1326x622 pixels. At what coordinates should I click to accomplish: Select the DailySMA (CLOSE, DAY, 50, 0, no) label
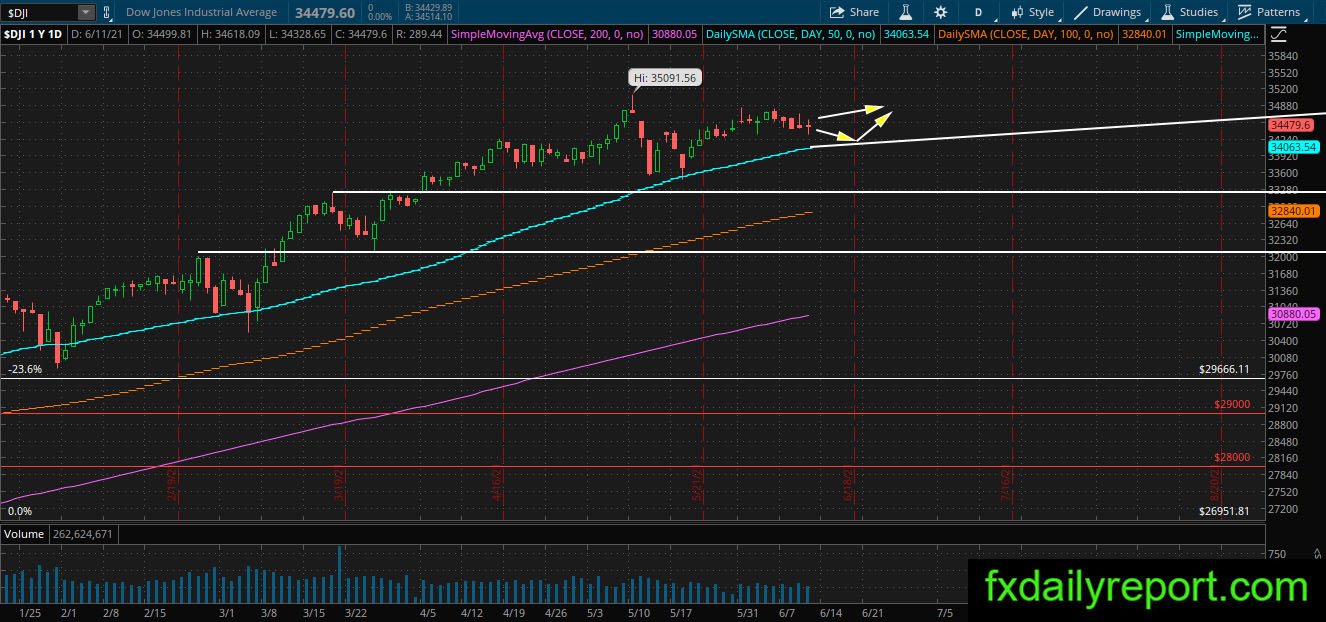tap(791, 34)
